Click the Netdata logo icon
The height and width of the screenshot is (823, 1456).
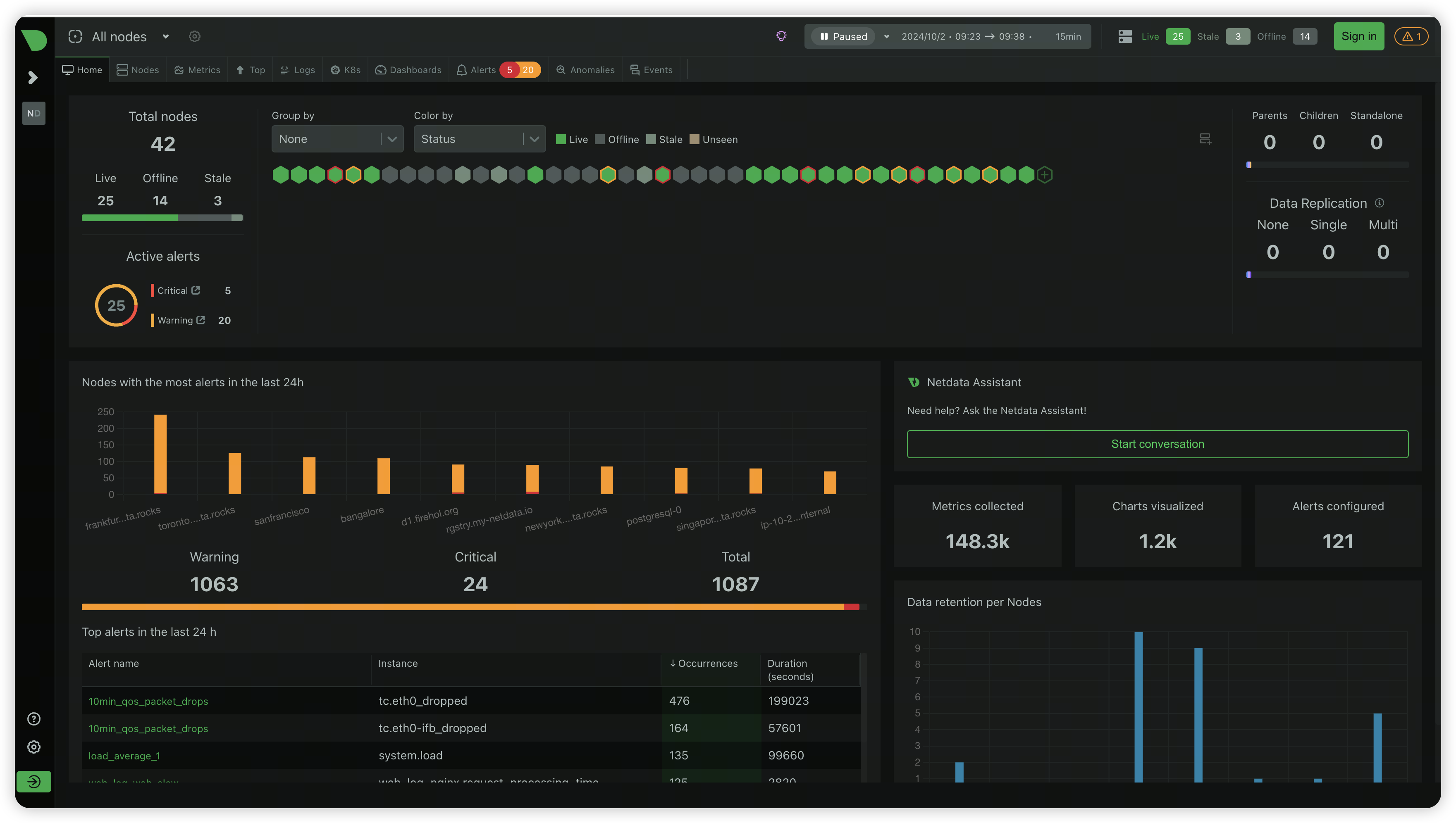(x=34, y=40)
